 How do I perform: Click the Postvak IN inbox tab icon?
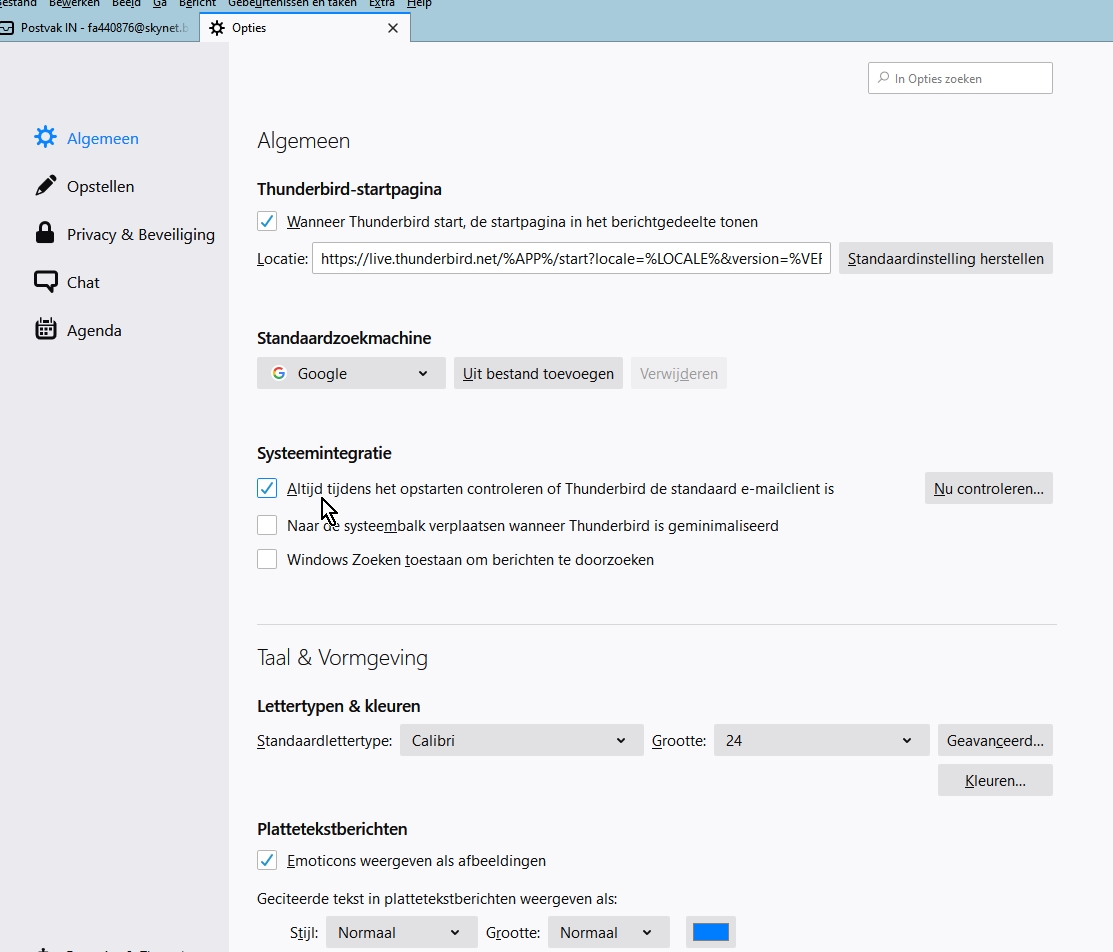point(8,28)
